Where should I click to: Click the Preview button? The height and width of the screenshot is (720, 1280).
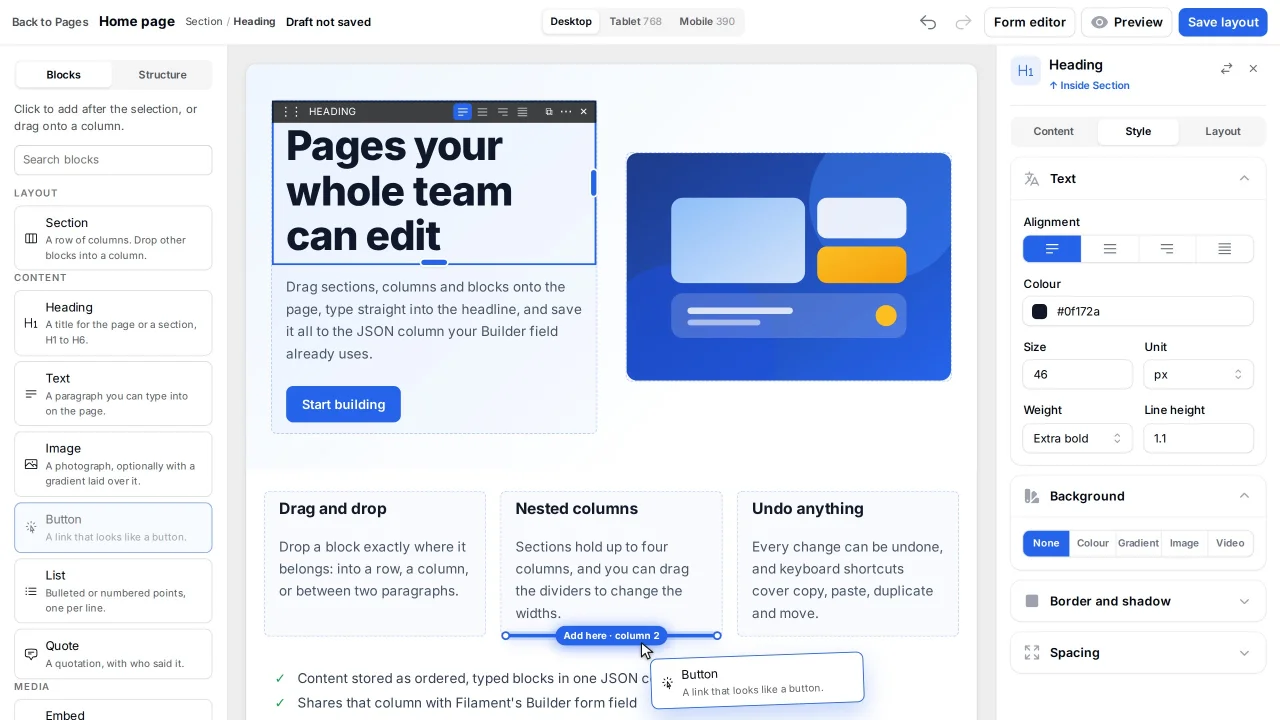tap(1127, 22)
